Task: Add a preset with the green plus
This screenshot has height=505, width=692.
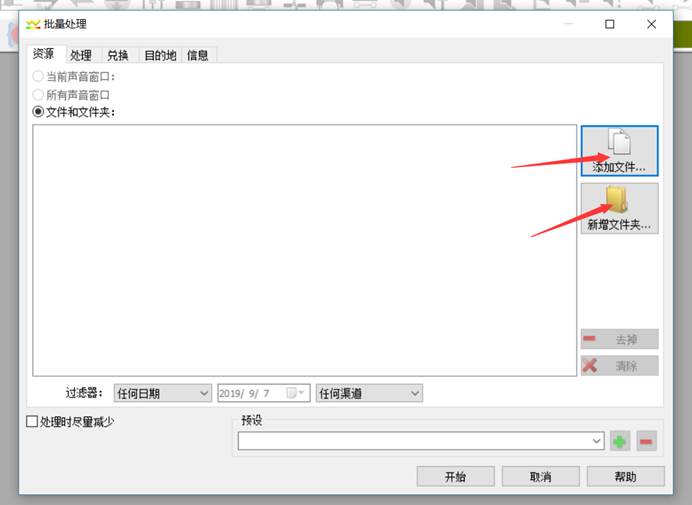Action: pos(620,441)
